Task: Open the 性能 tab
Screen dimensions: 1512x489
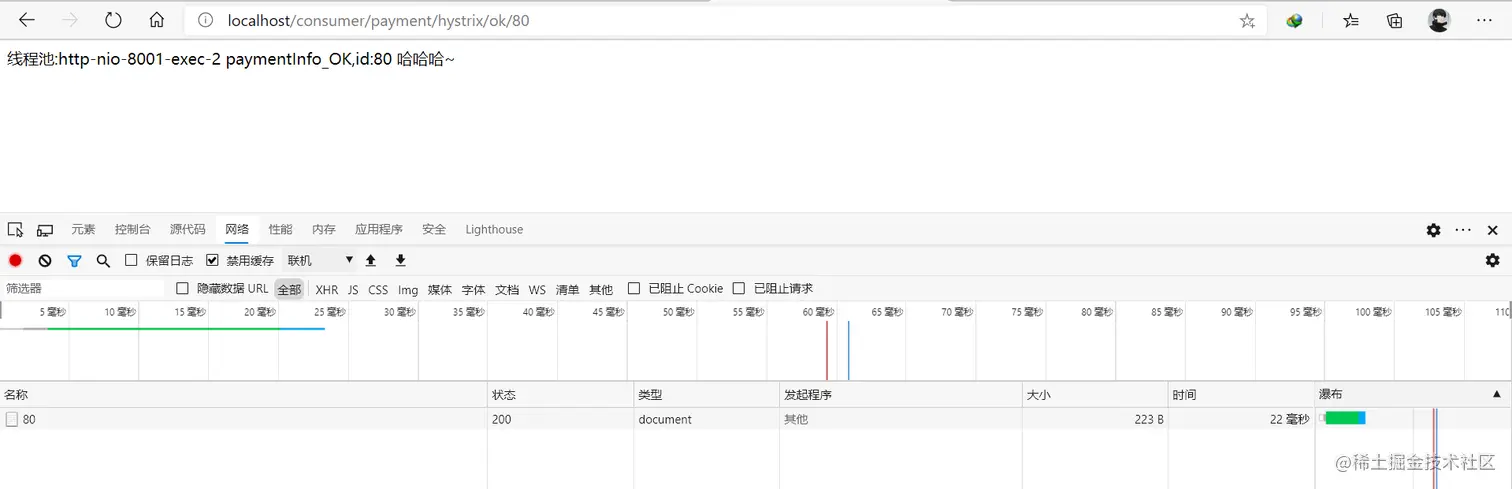Action: [281, 230]
